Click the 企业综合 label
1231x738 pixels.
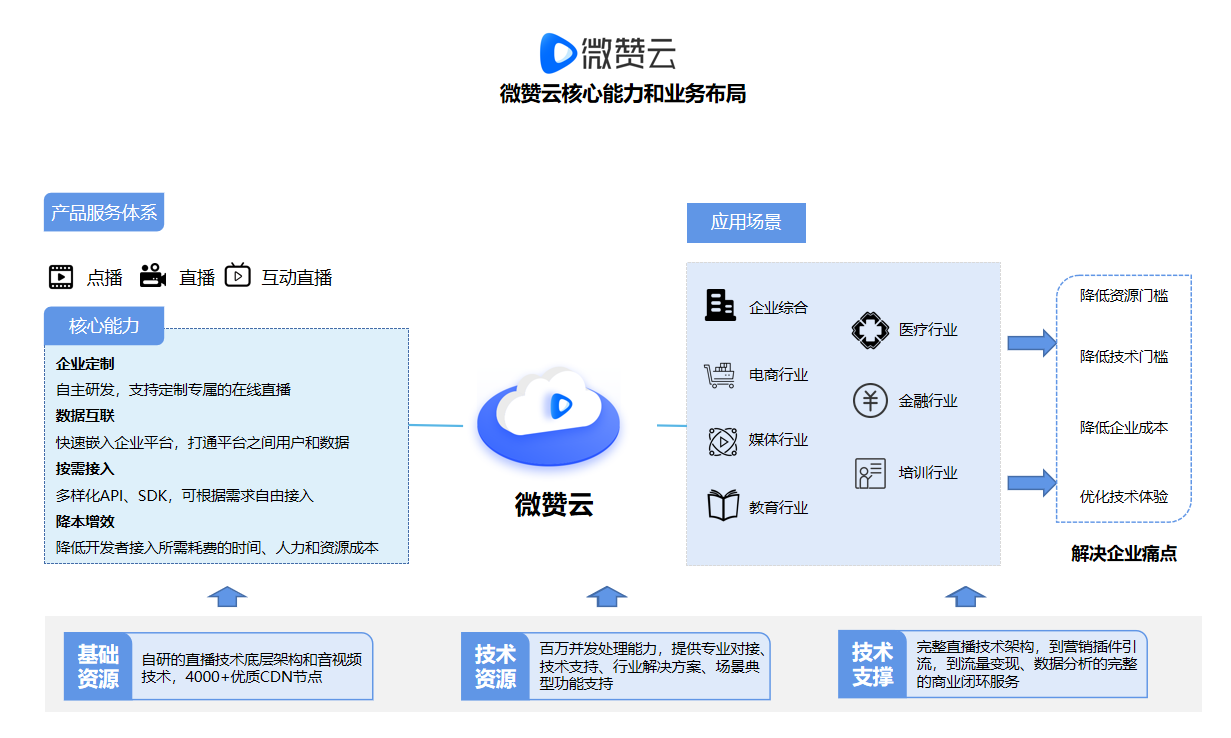point(778,308)
